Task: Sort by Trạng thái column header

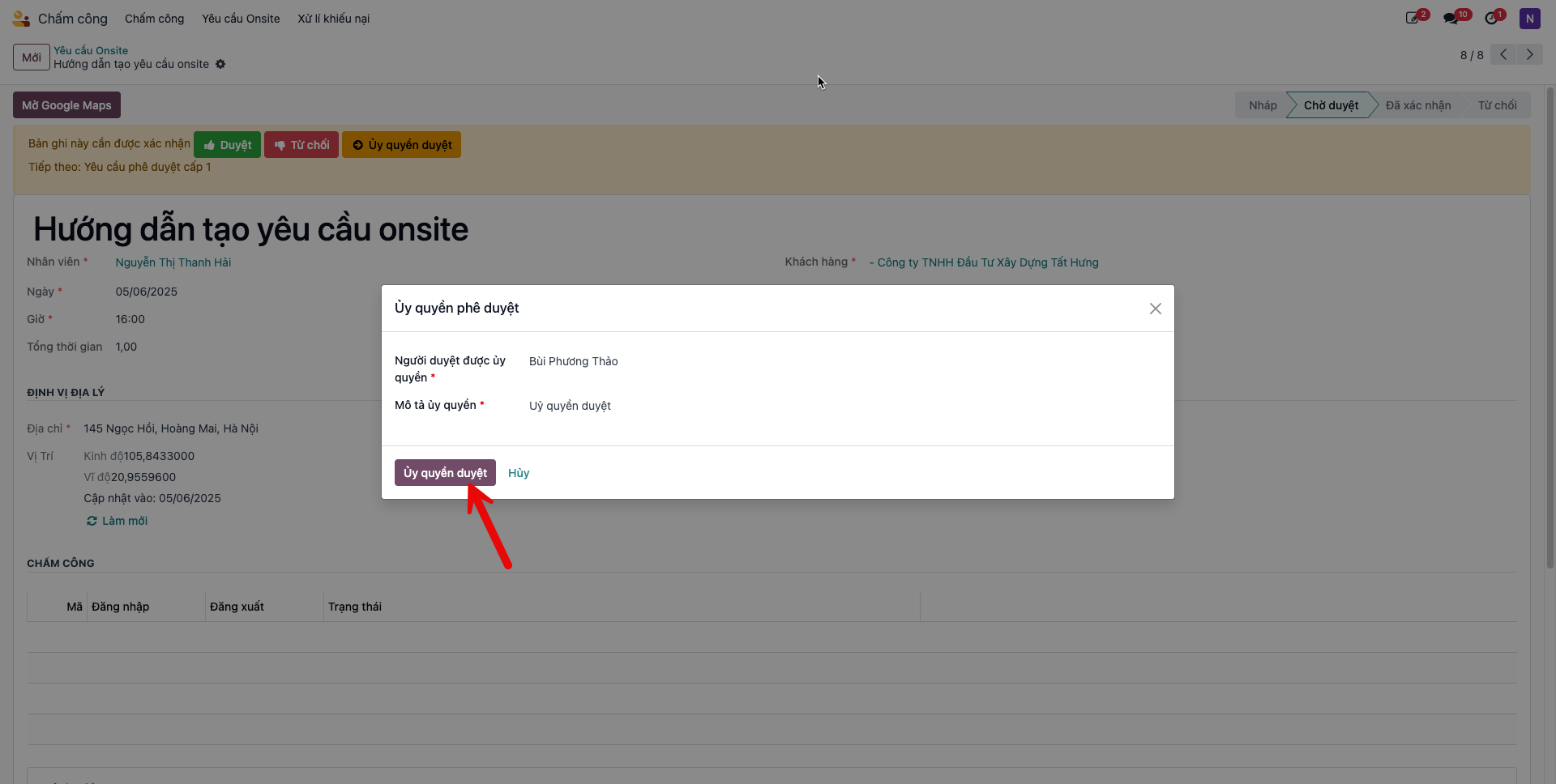Action: [x=622, y=607]
